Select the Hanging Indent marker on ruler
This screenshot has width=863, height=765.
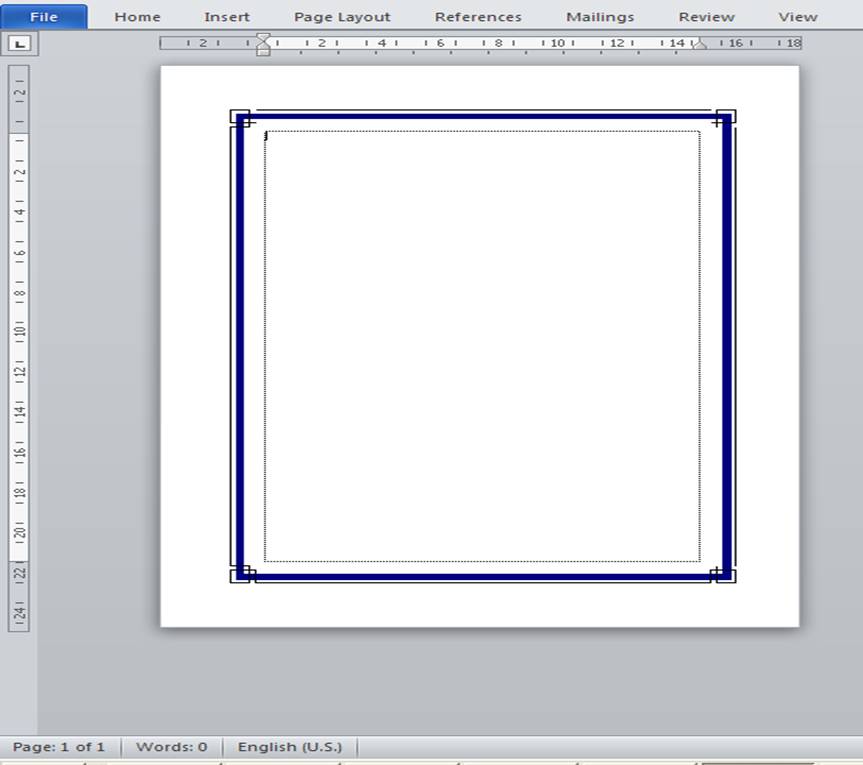(x=262, y=46)
